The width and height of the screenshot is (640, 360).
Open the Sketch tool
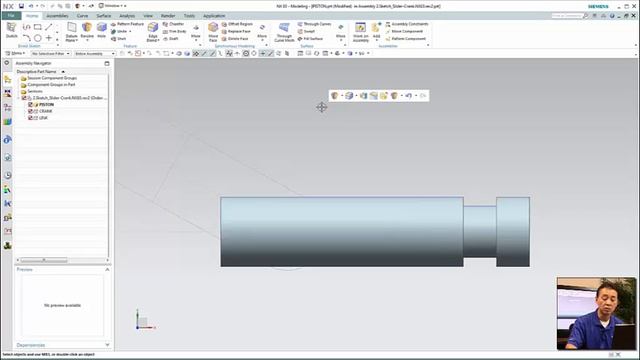pos(11,31)
